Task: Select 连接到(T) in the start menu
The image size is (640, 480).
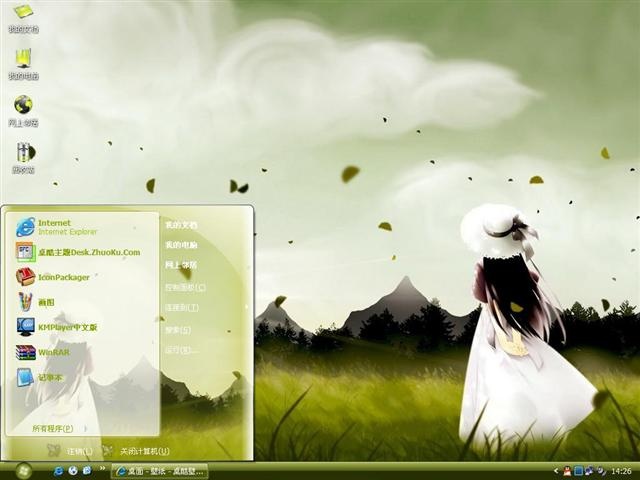Action: [x=182, y=308]
